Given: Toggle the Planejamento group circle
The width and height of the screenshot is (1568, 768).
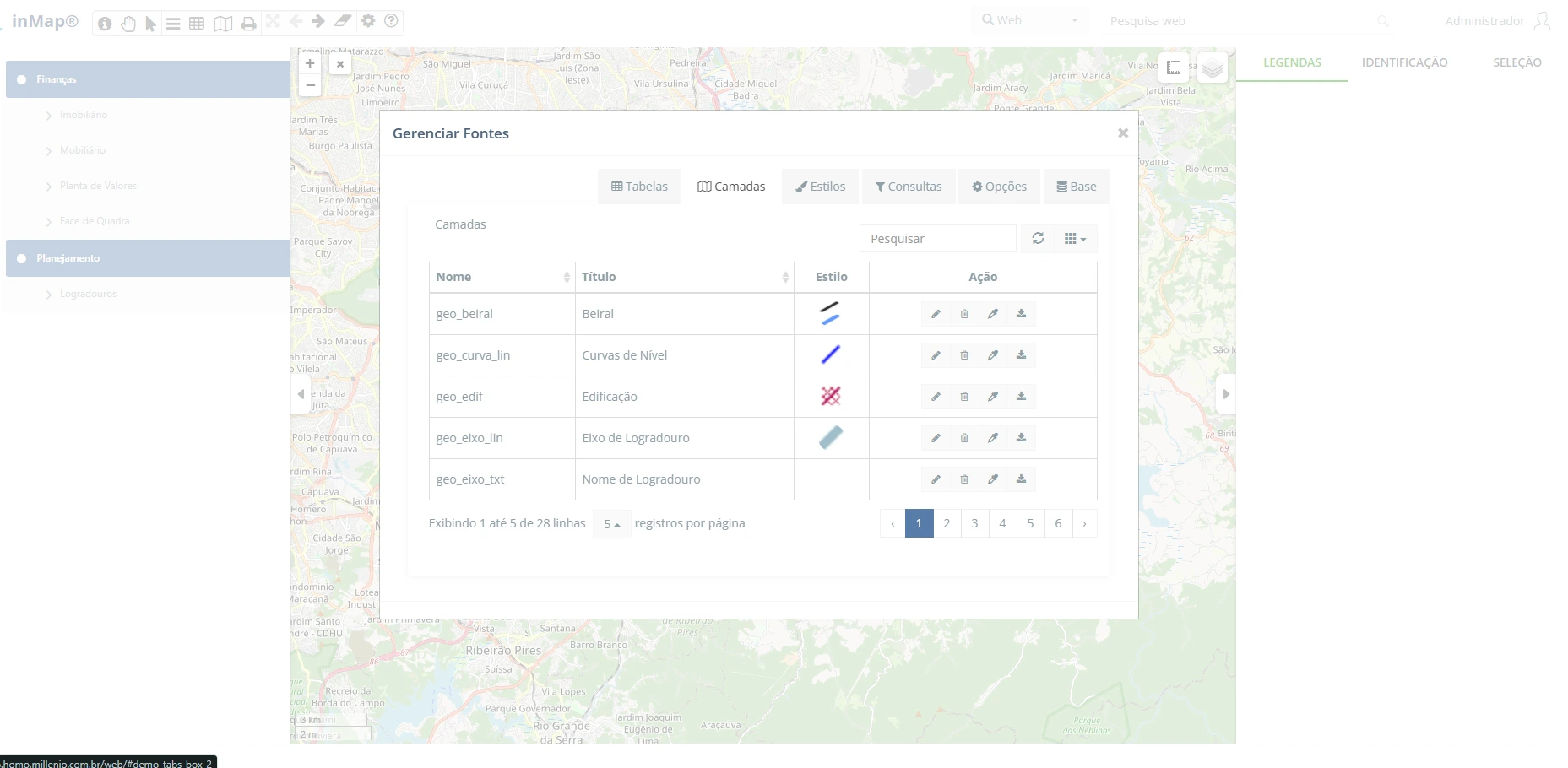Looking at the screenshot, I should (22, 258).
